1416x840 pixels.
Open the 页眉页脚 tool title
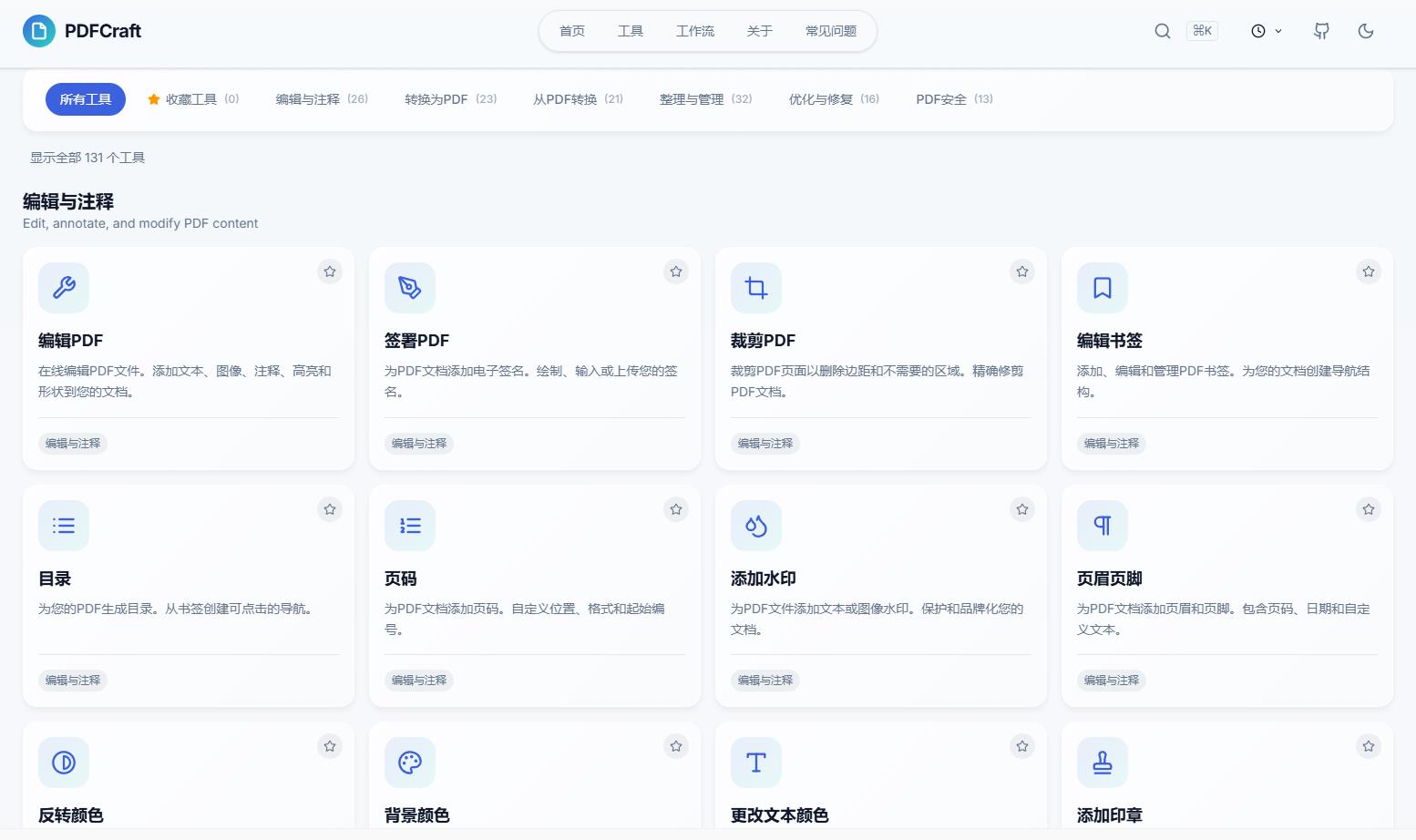click(x=1110, y=579)
